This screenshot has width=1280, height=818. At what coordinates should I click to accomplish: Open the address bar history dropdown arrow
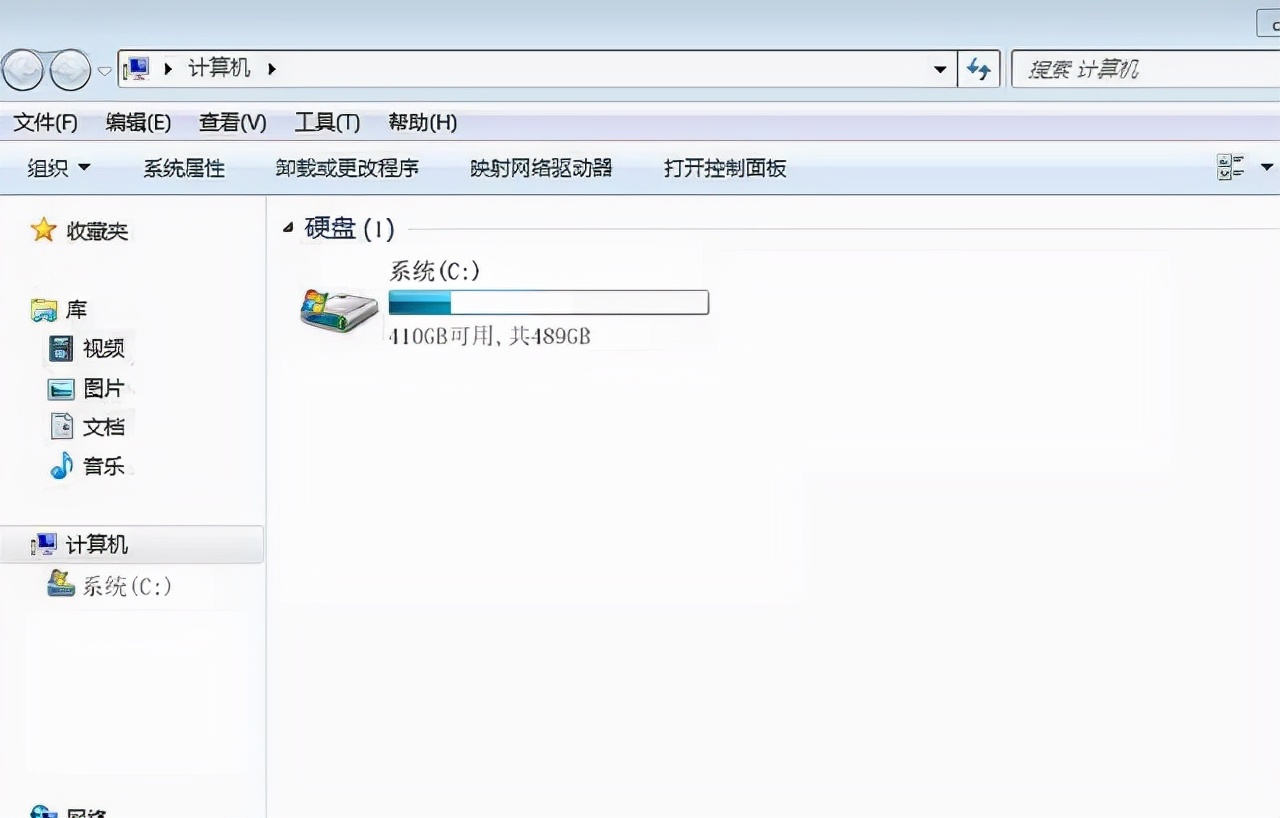point(939,68)
